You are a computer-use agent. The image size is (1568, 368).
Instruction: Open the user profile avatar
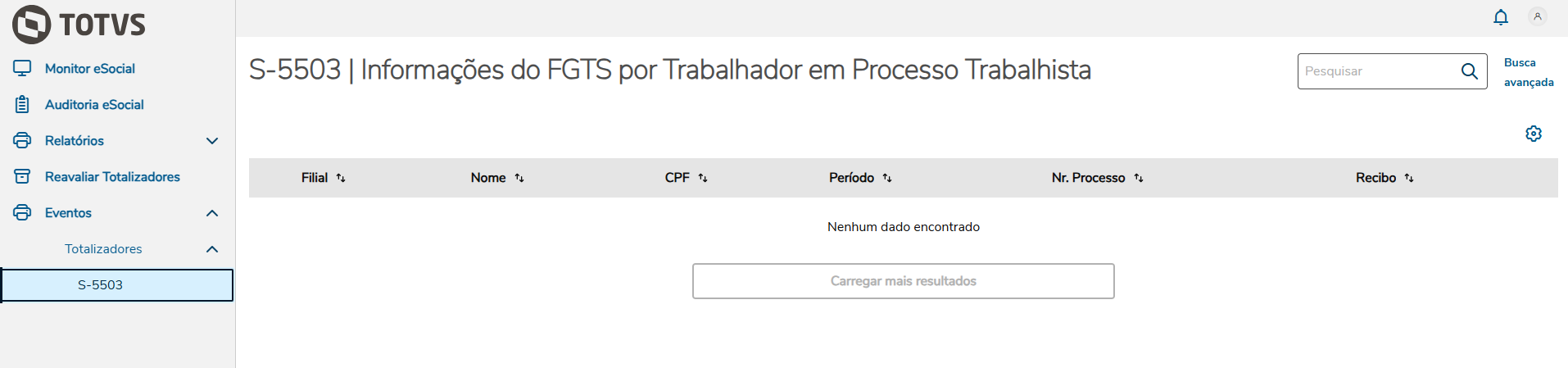1538,16
